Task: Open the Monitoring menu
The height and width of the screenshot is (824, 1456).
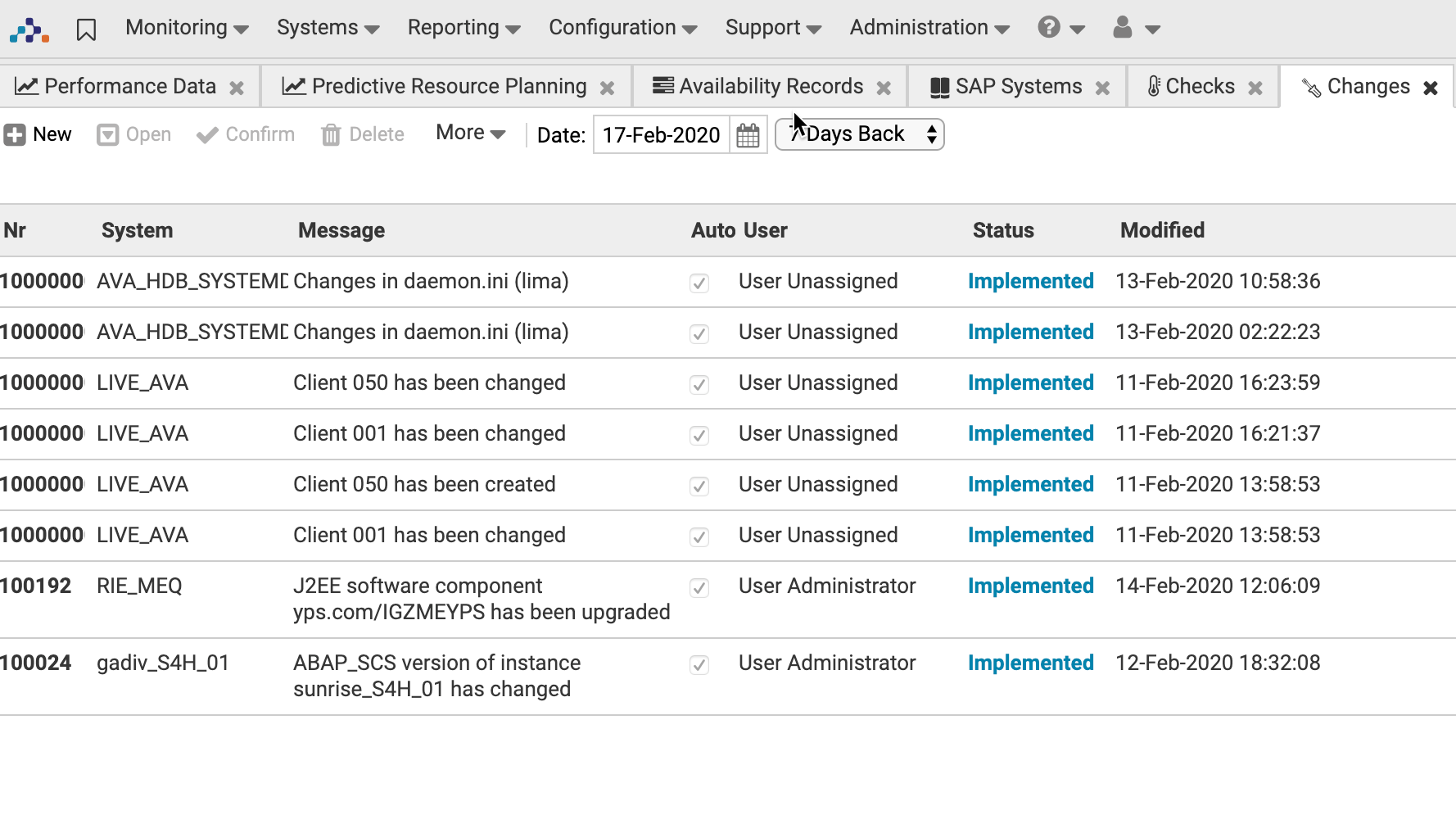Action: (187, 28)
